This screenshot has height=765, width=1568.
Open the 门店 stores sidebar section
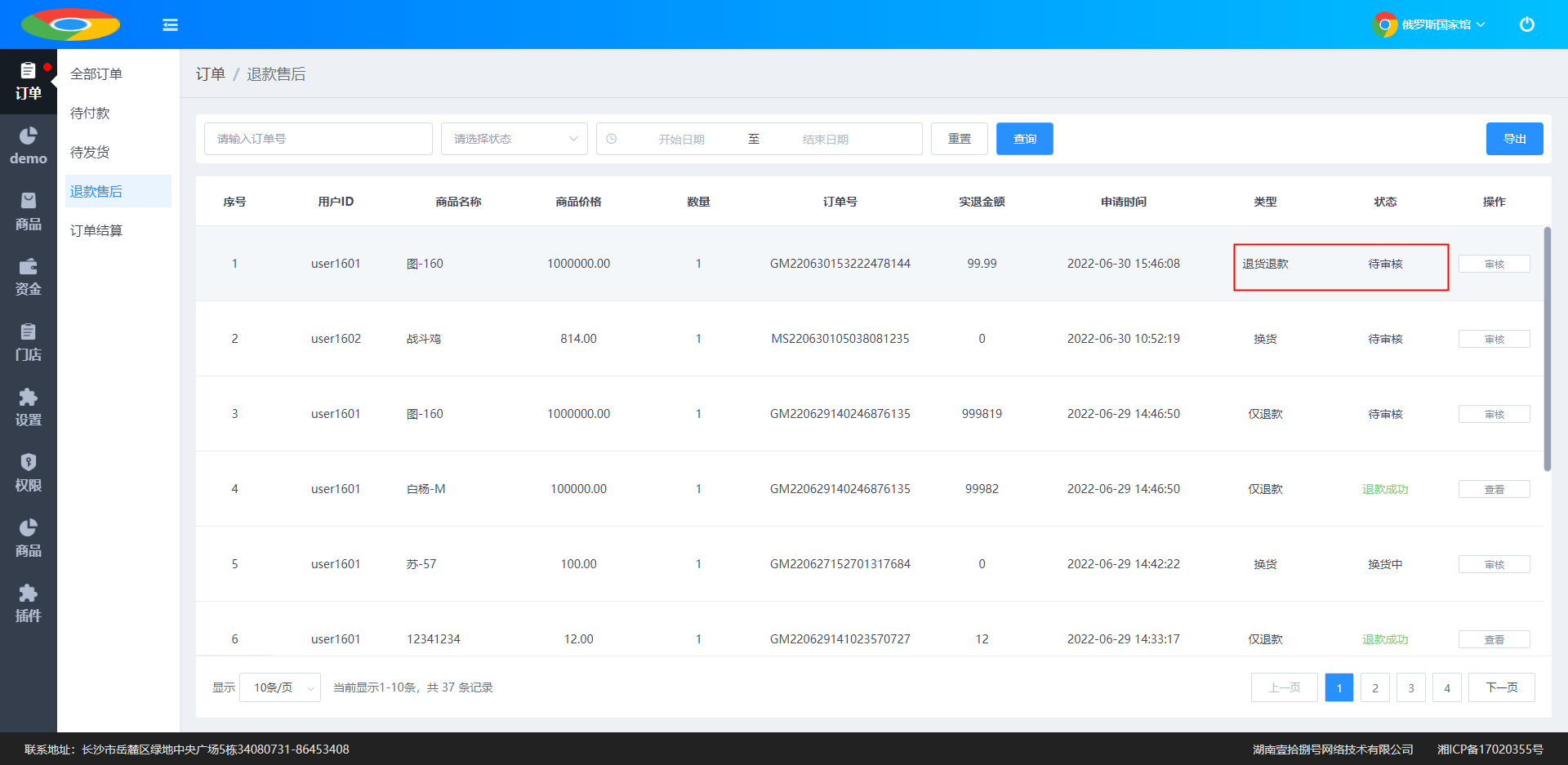click(x=29, y=343)
